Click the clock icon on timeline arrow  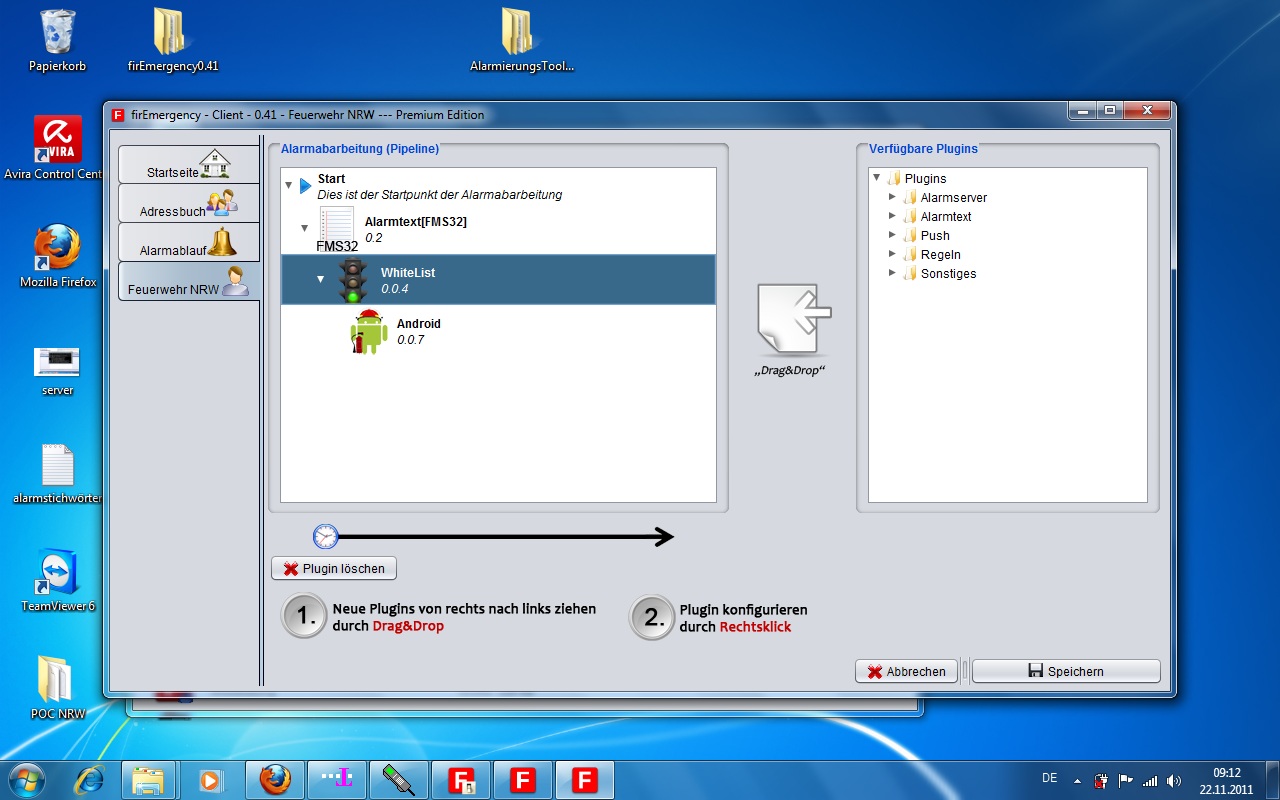(x=326, y=537)
